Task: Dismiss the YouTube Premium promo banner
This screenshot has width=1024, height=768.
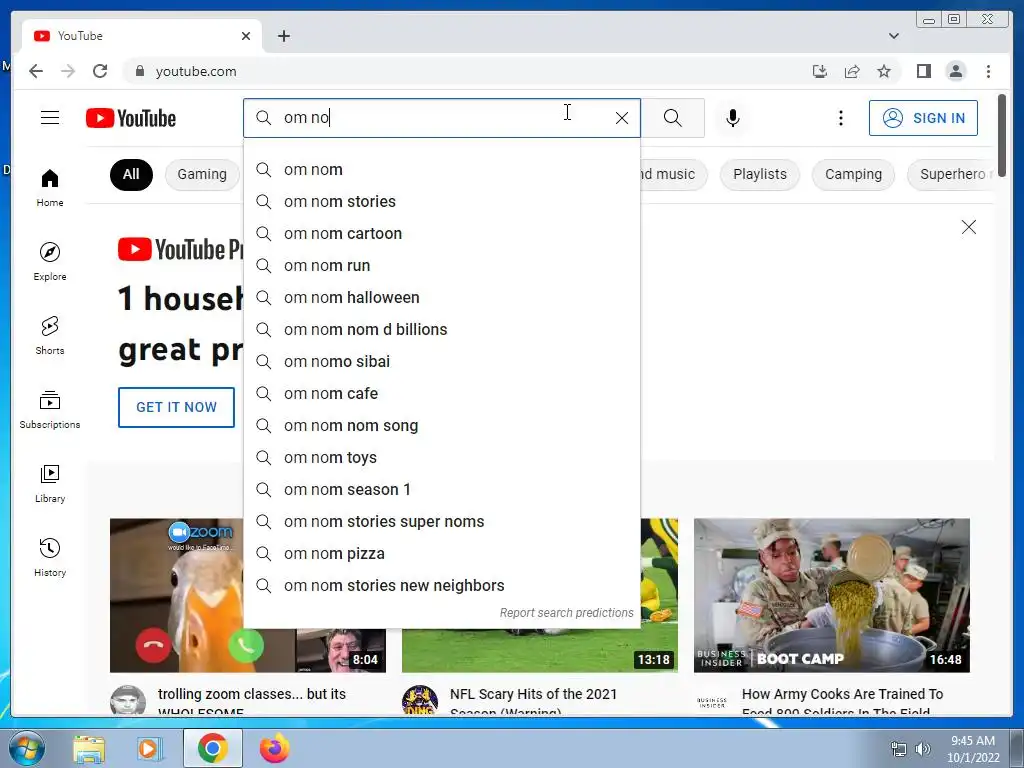Action: (x=968, y=227)
